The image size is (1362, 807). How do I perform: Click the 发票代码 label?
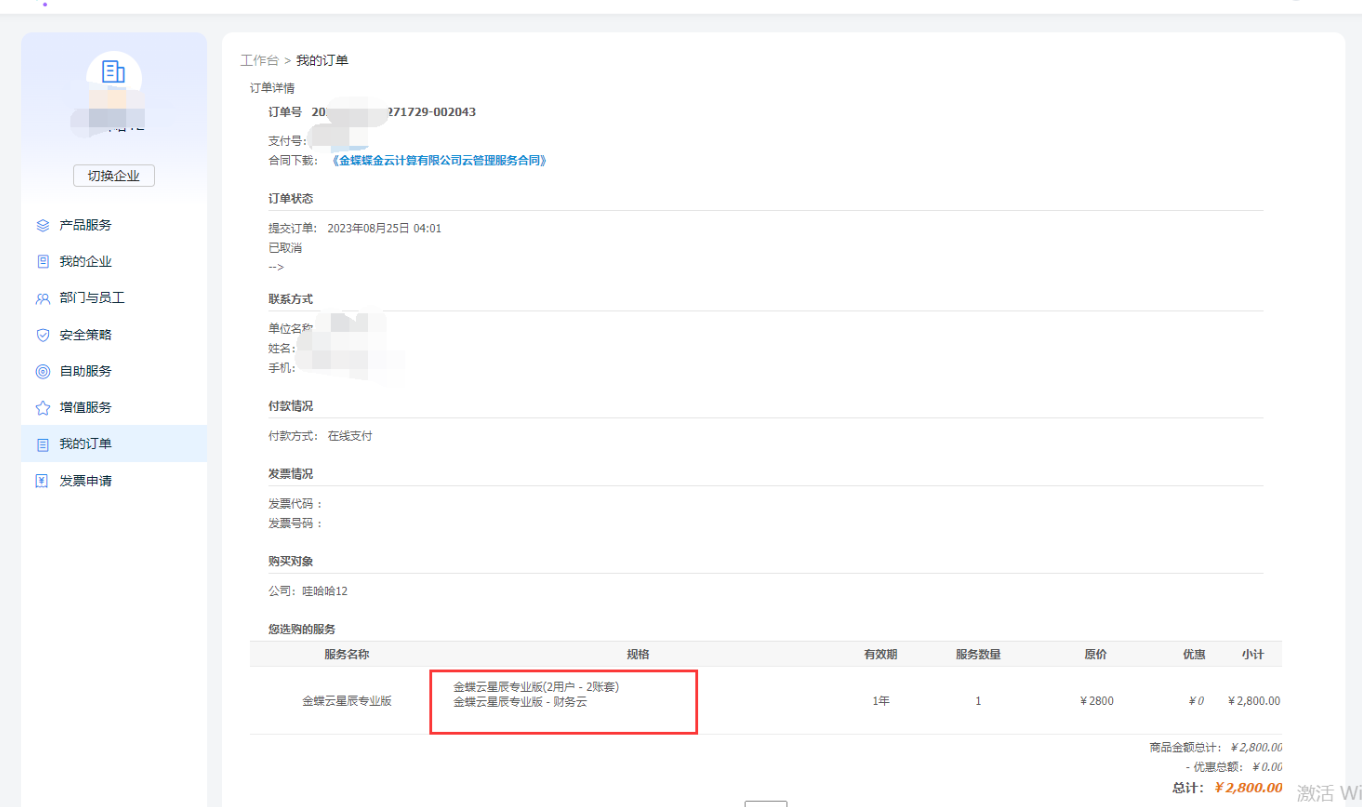tap(295, 504)
